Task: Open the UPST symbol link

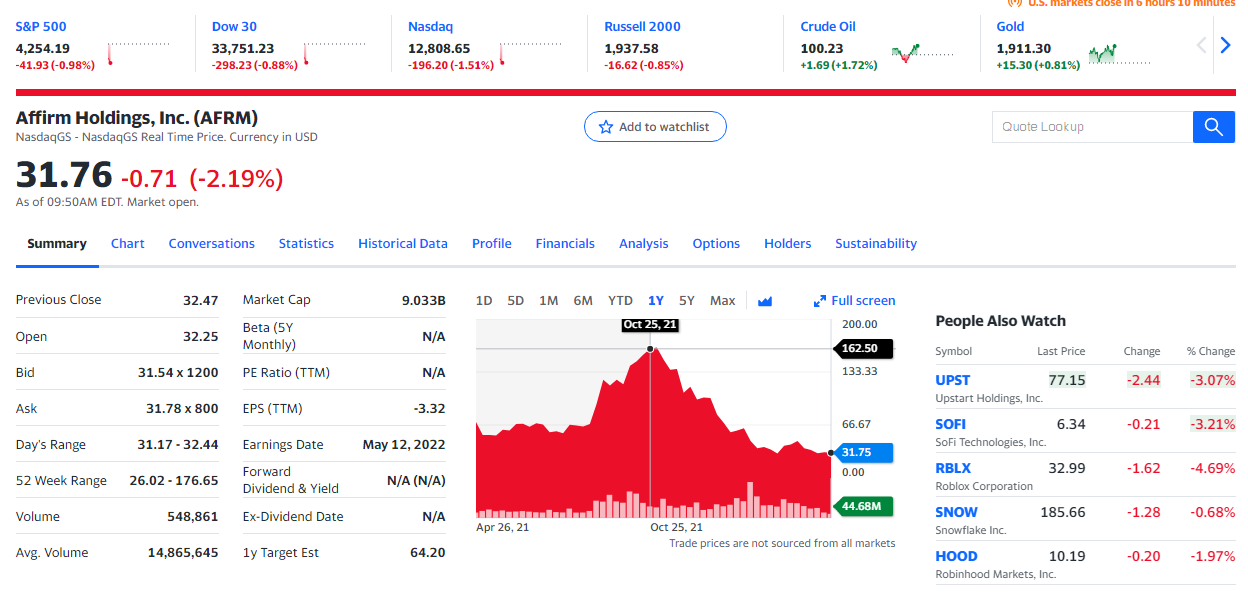Action: [952, 380]
